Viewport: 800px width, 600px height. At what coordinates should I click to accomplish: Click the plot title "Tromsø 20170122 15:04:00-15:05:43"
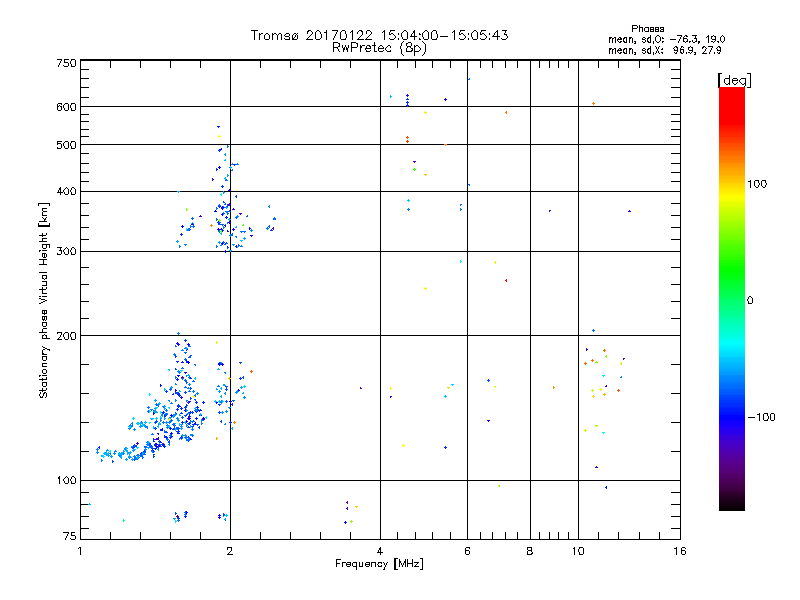(x=379, y=35)
